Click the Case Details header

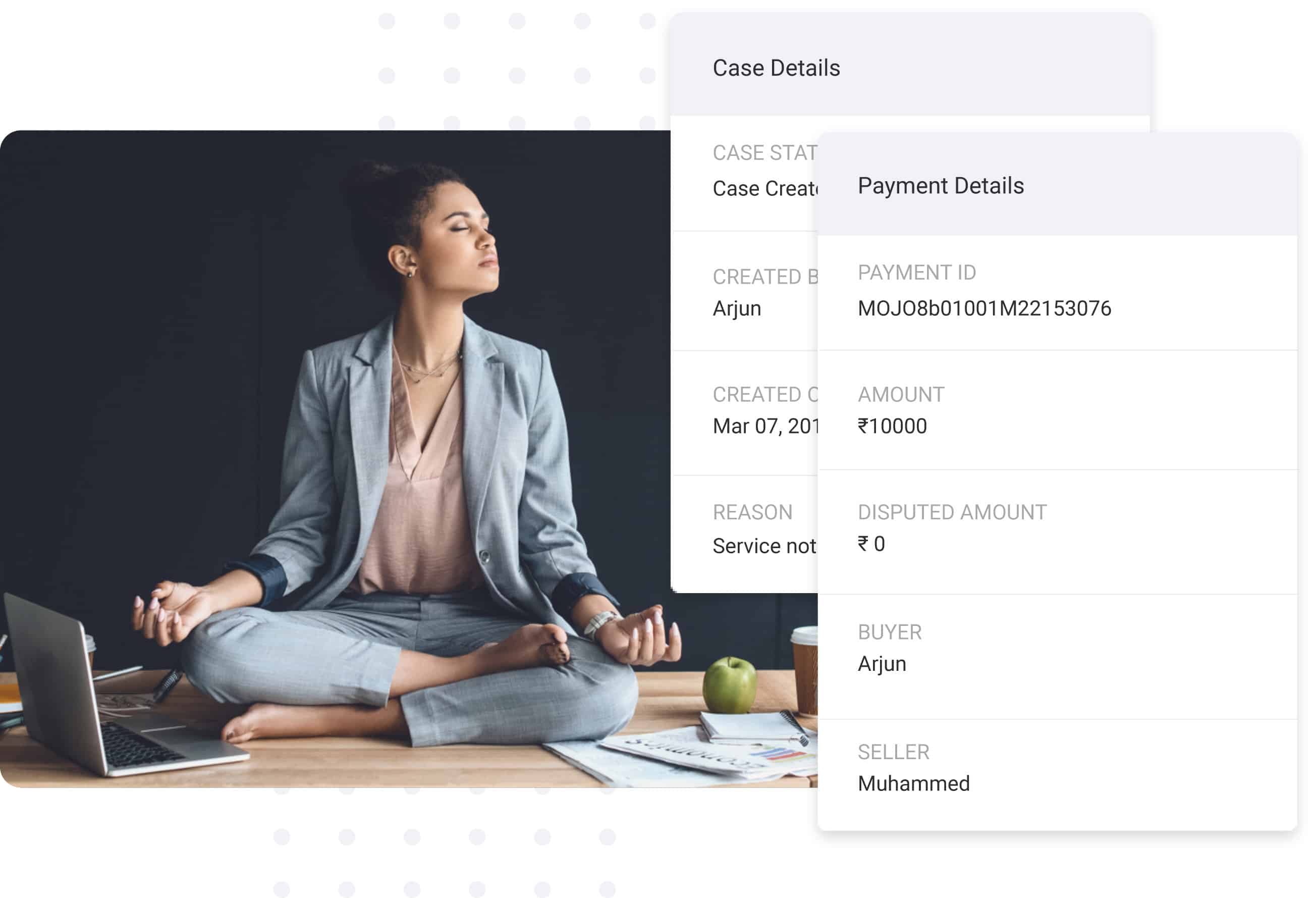776,68
